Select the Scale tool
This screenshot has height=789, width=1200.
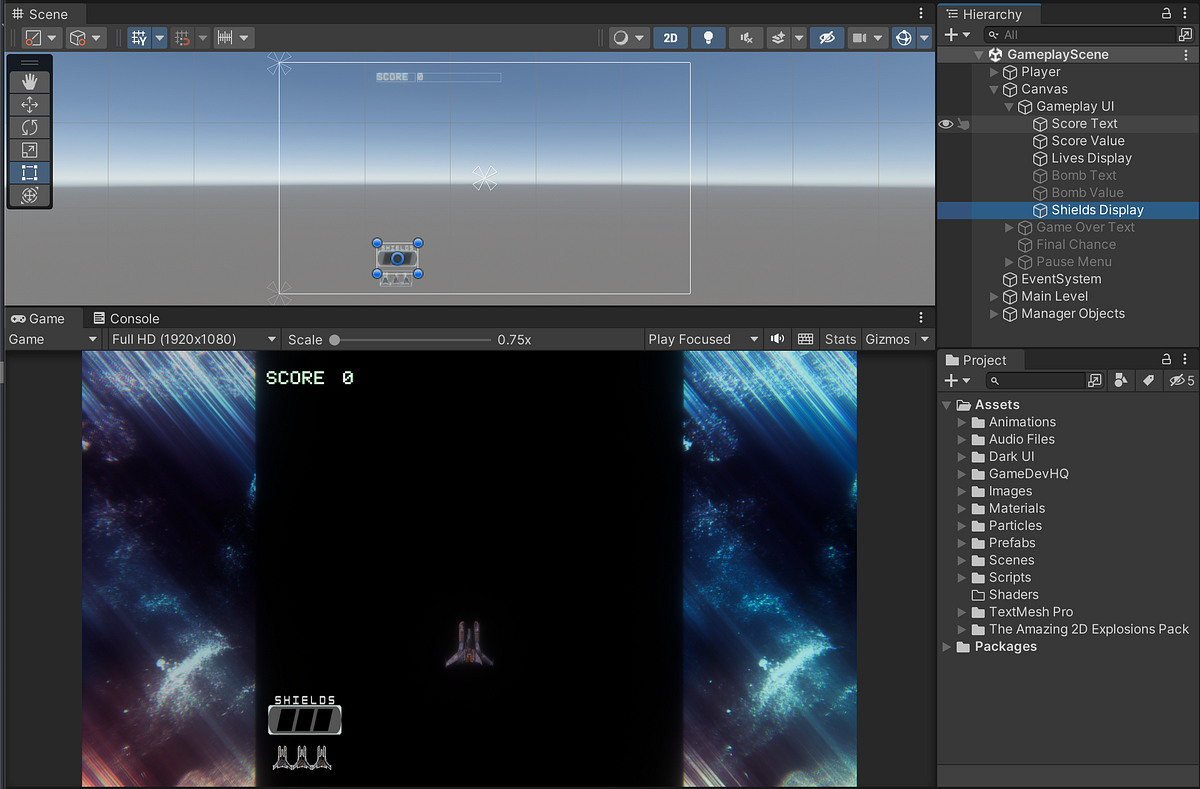29,150
